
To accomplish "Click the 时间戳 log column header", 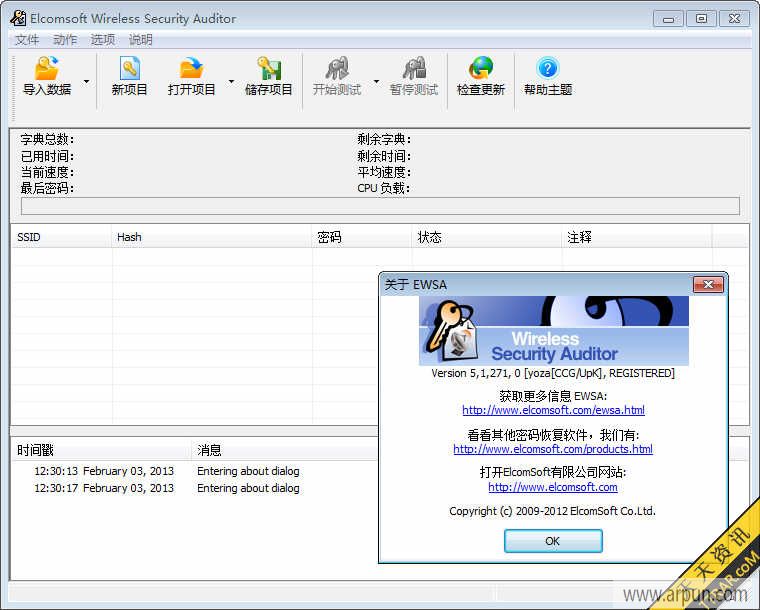I will point(101,450).
